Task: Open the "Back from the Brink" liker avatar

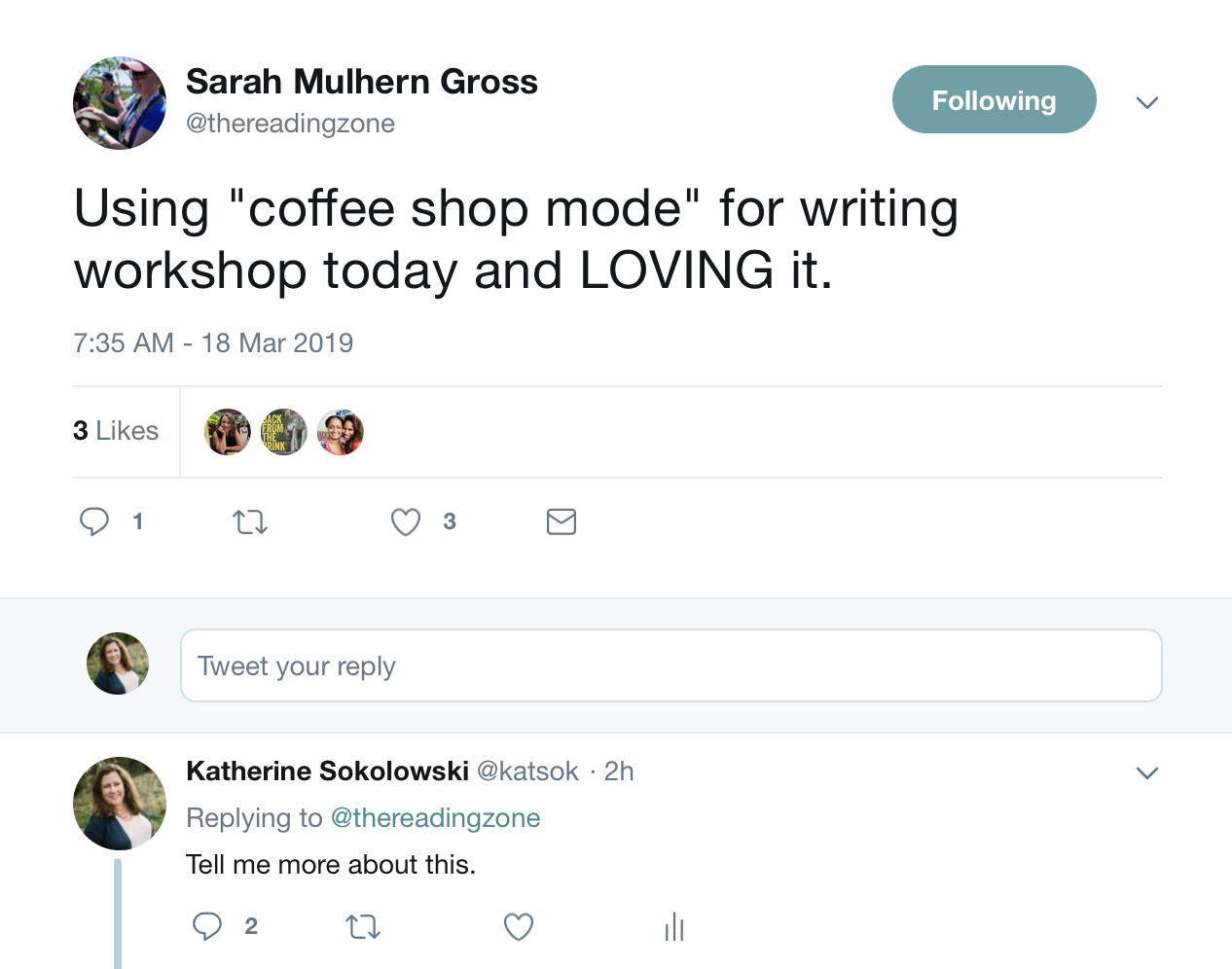Action: (284, 432)
